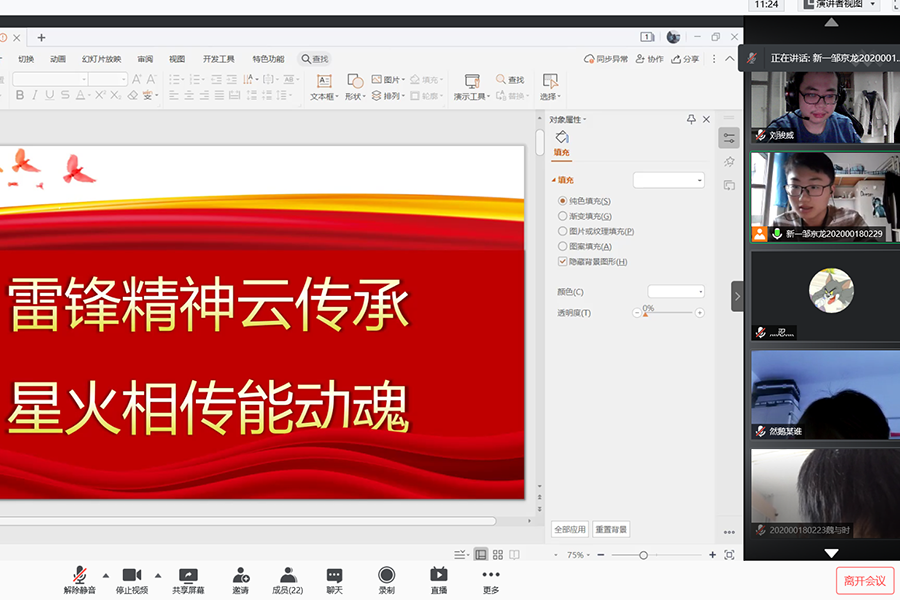Click the 离开会议 button

pos(864,581)
